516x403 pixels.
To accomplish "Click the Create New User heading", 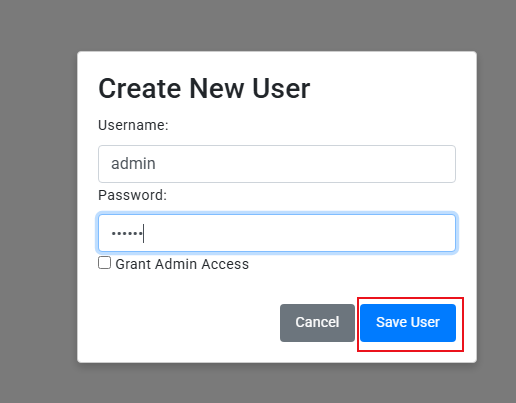I will [x=204, y=89].
